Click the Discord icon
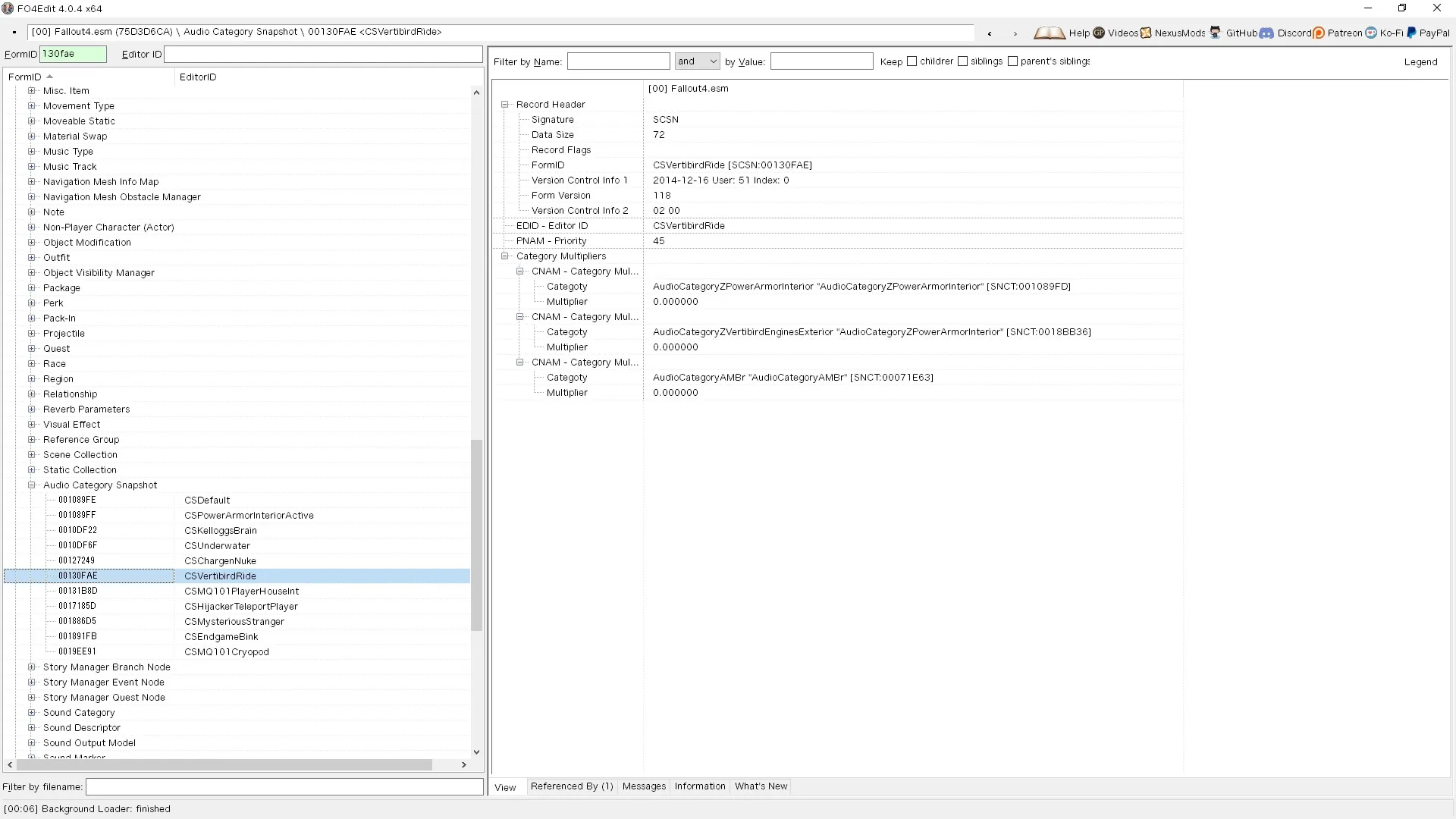The image size is (1456, 819). pos(1266,33)
